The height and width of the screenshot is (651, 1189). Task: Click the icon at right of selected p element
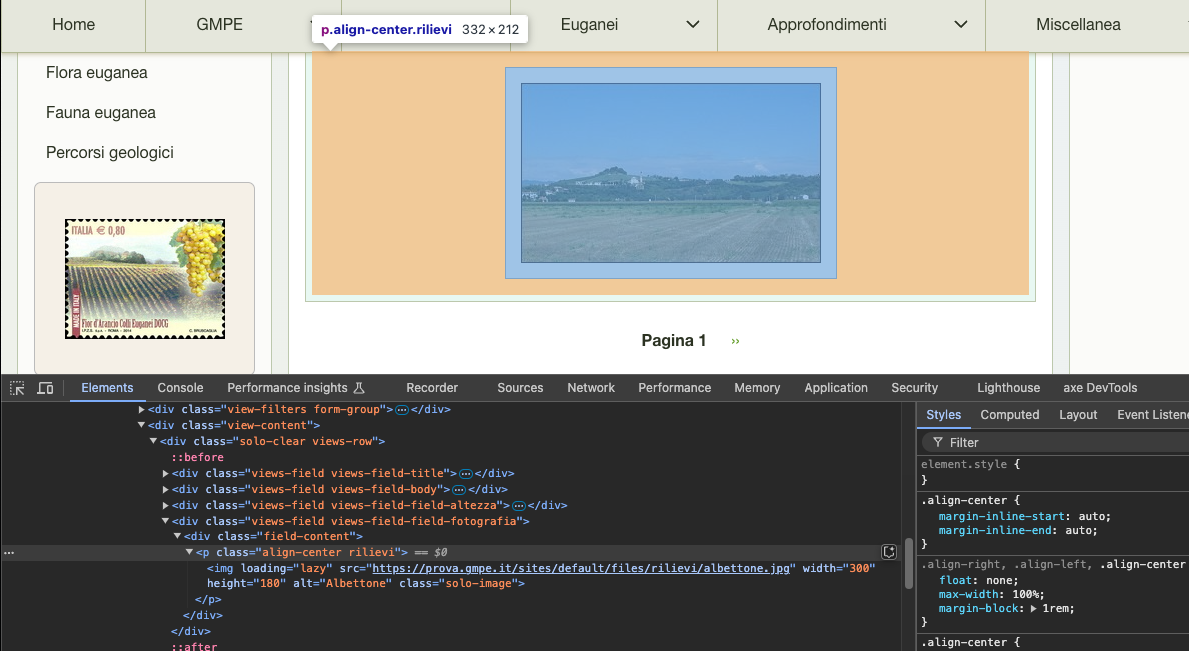click(888, 552)
